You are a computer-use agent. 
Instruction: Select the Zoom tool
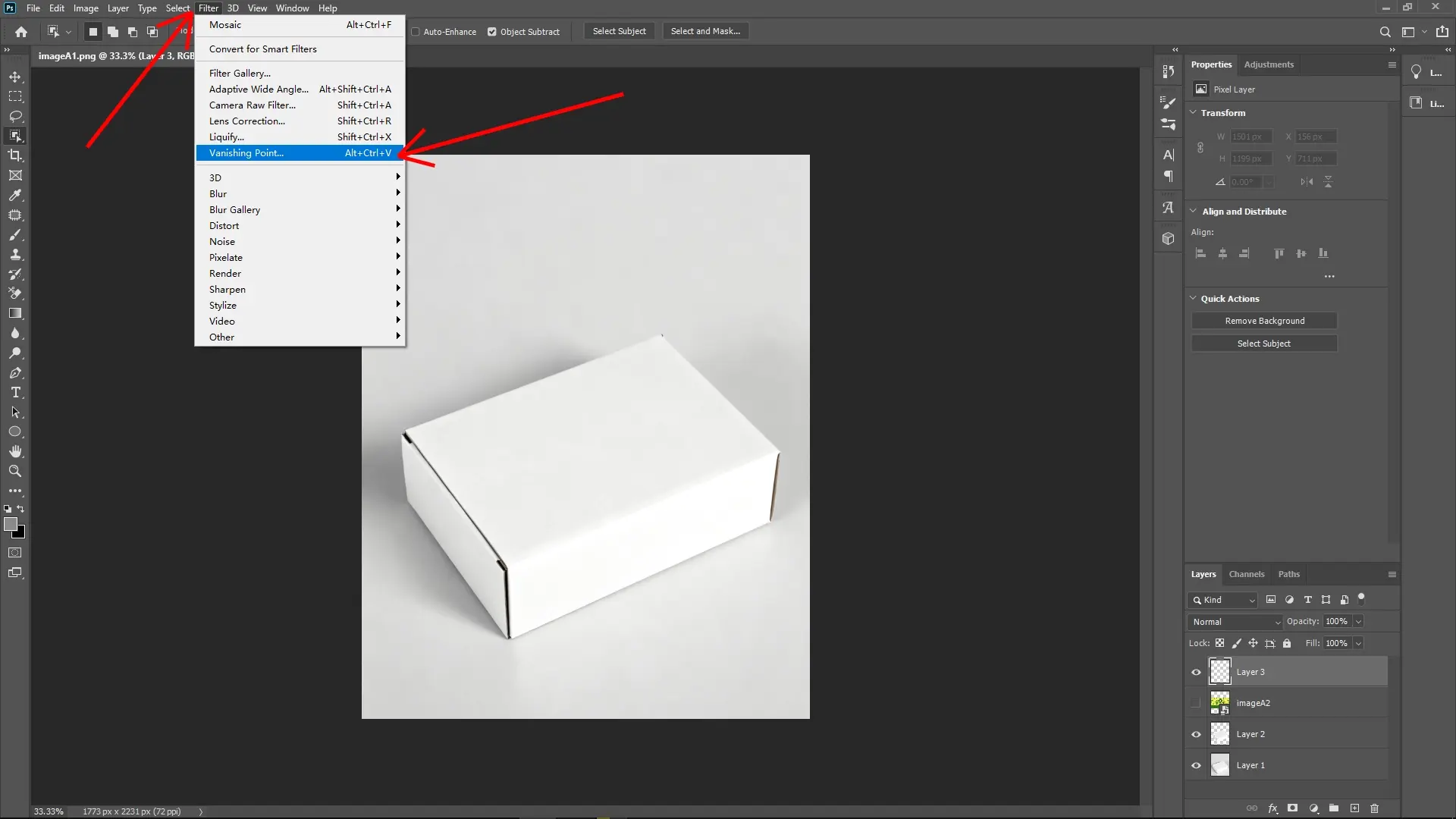(15, 471)
